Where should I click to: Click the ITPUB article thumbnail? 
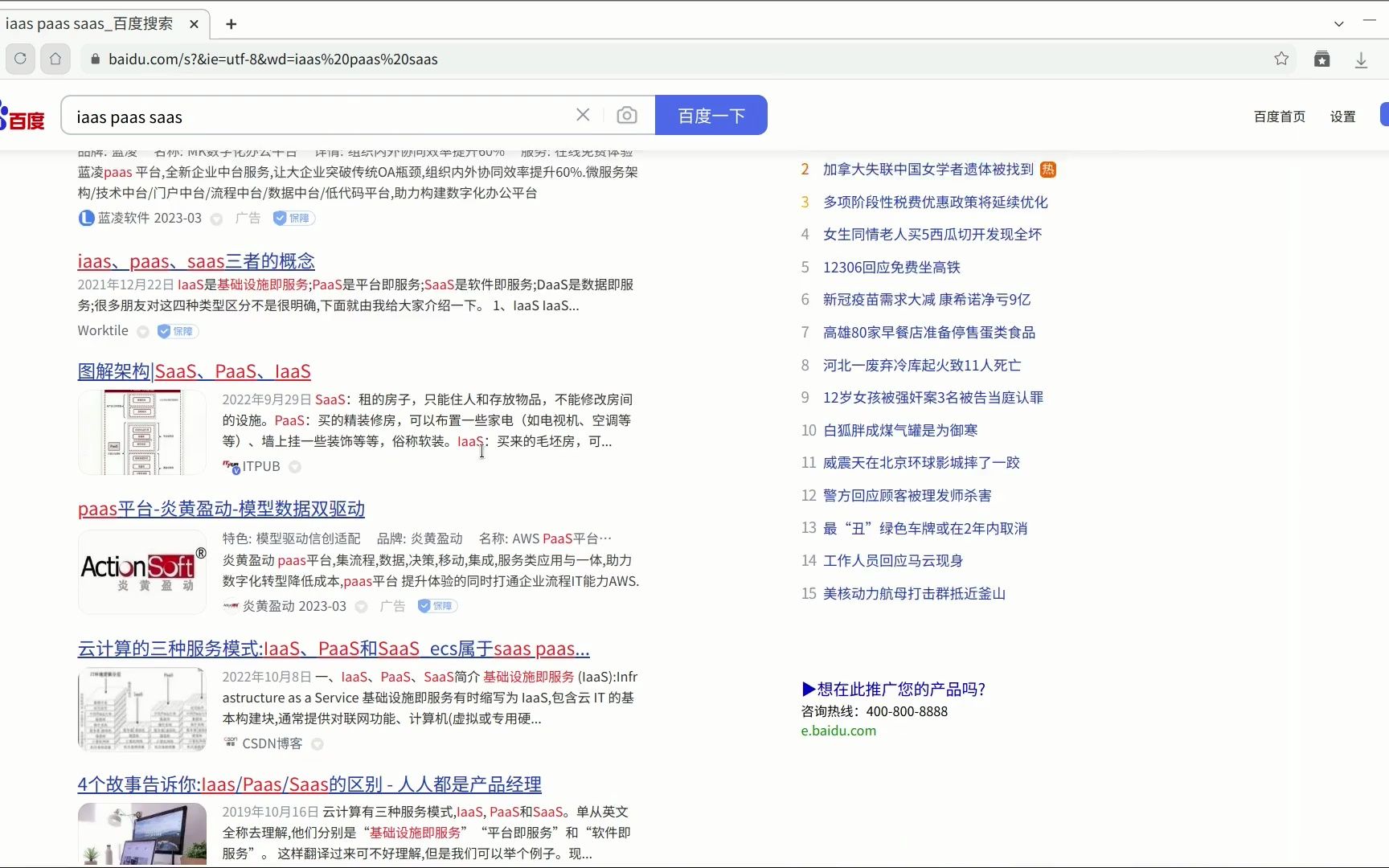point(141,432)
